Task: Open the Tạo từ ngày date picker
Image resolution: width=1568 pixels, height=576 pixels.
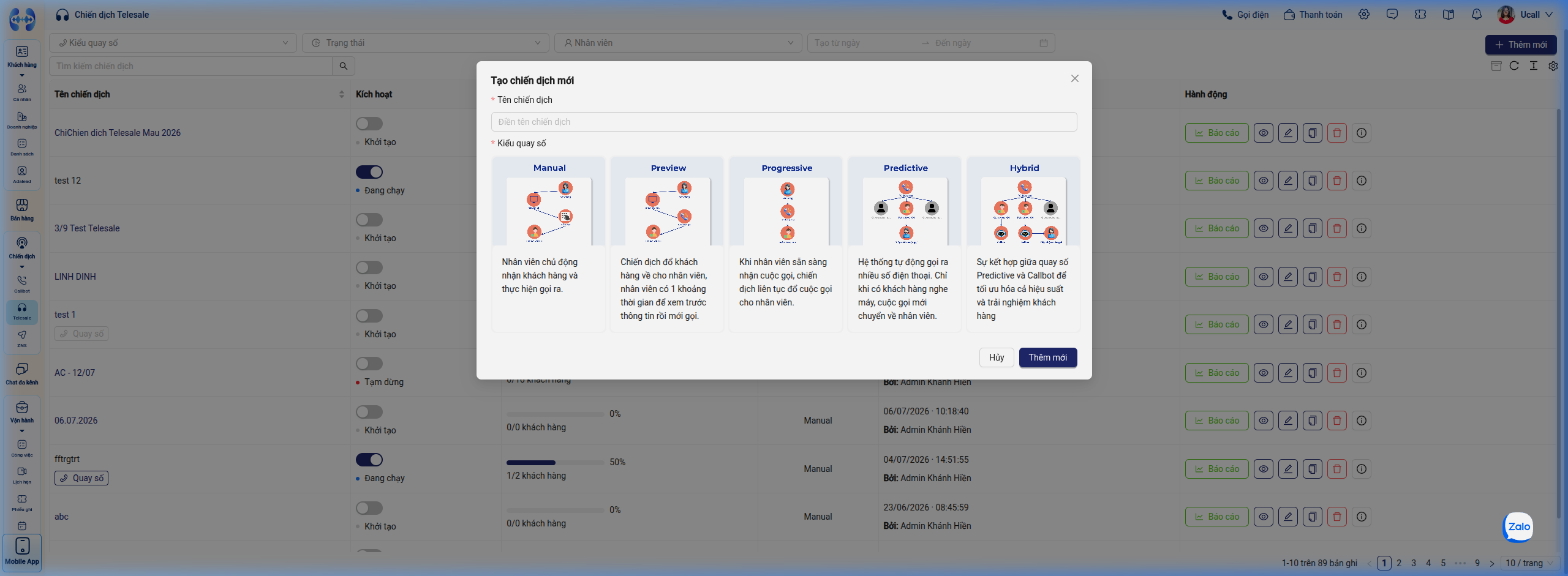Action: point(864,43)
